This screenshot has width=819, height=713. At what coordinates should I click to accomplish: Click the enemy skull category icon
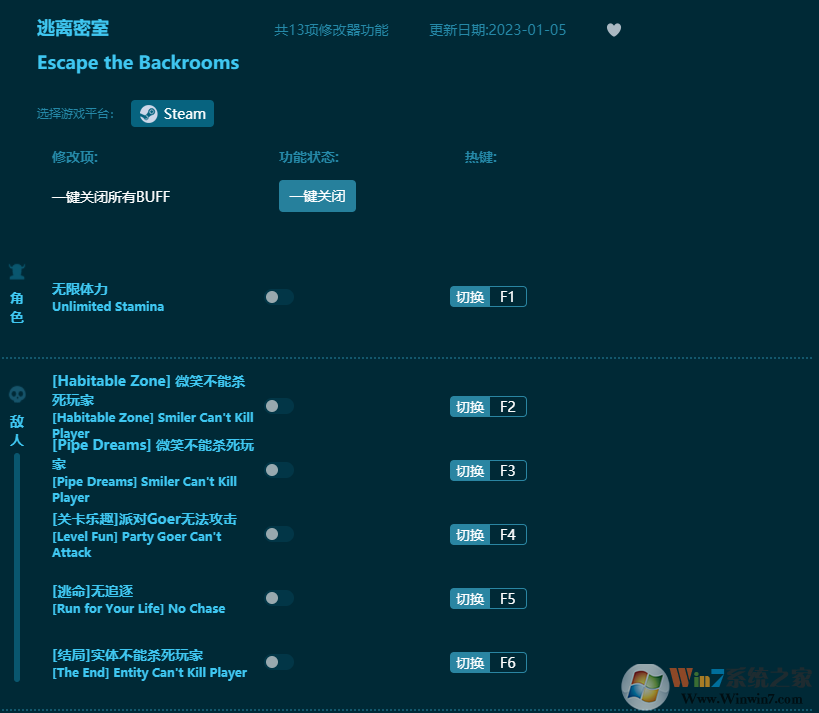pyautogui.click(x=17, y=394)
